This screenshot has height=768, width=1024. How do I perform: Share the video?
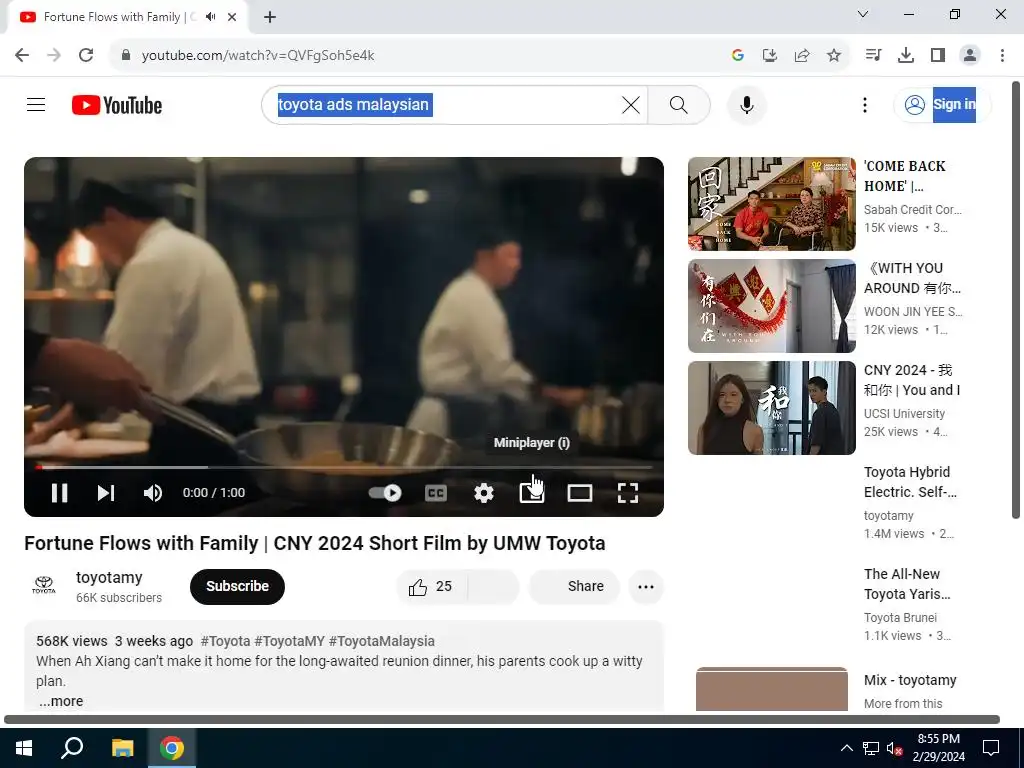(x=574, y=586)
